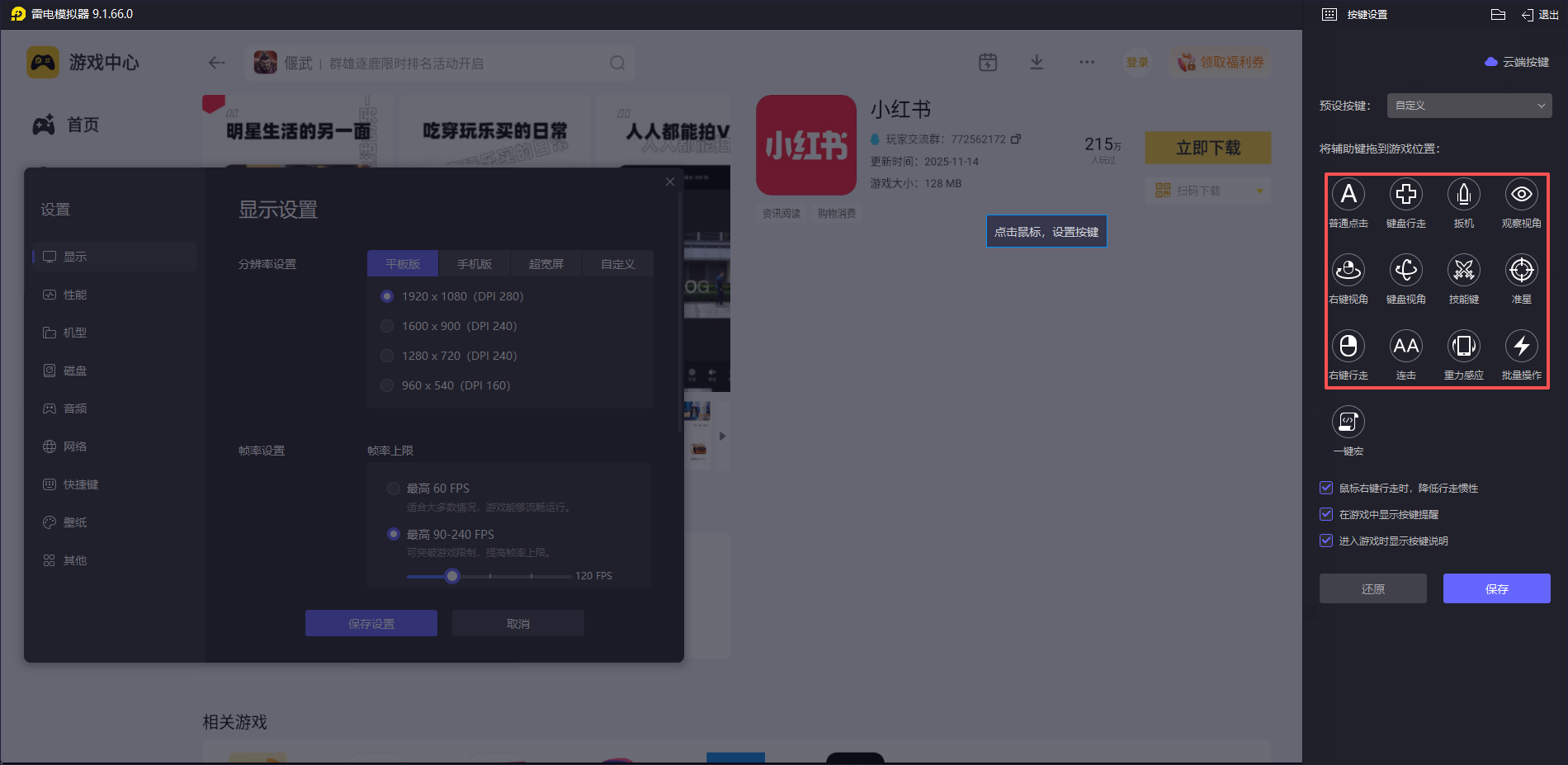Select 1280 x 720 resolution
Screen dimensions: 1568x765
(387, 356)
